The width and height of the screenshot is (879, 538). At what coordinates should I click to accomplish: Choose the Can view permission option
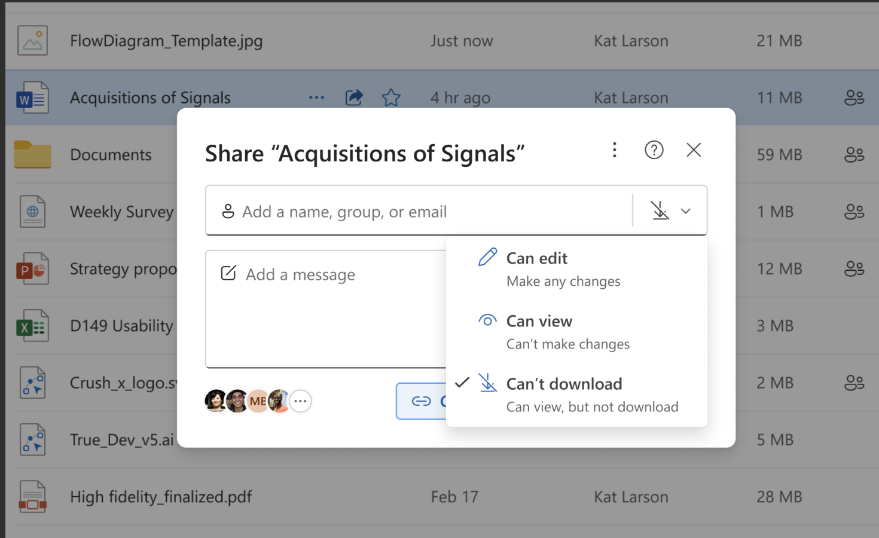point(539,321)
